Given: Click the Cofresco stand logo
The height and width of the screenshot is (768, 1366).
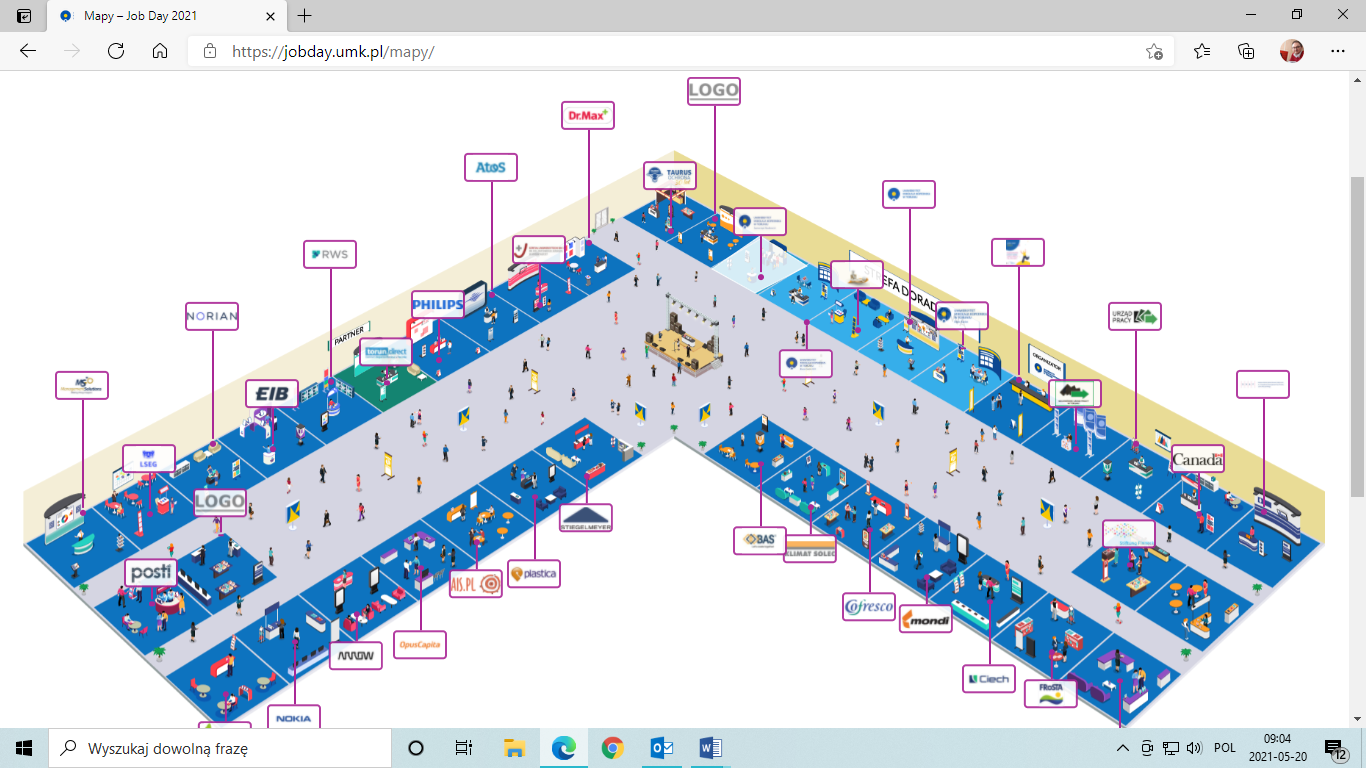Looking at the screenshot, I should pos(868,607).
